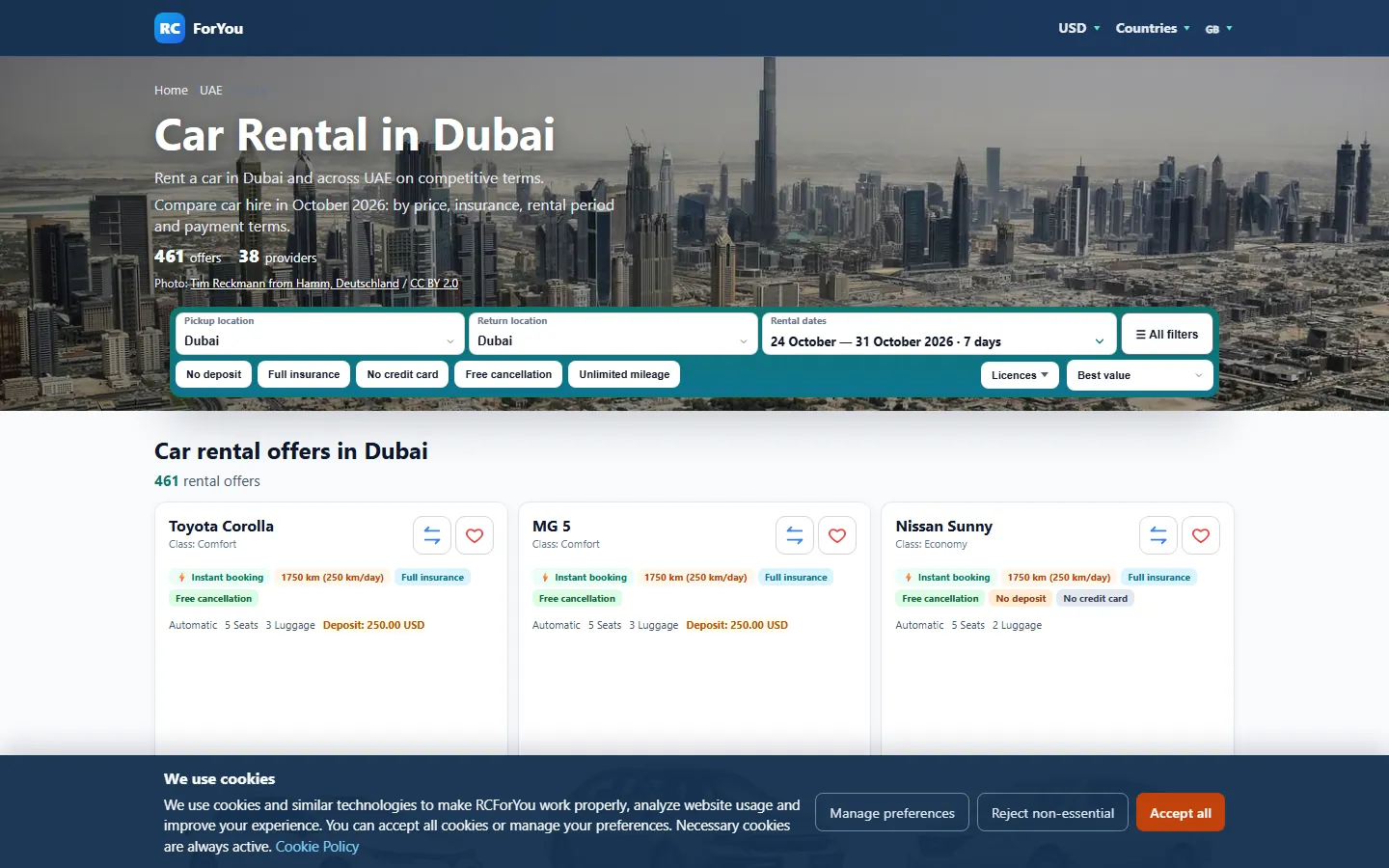
Task: Accept all cookies
Action: (1181, 813)
